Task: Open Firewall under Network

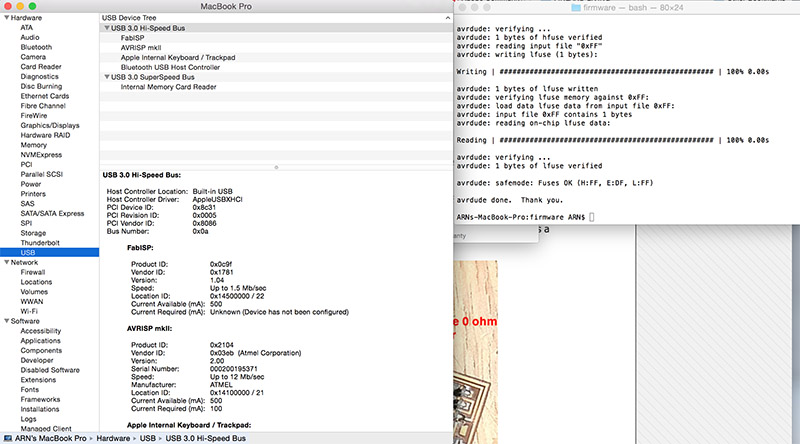Action: tap(33, 272)
